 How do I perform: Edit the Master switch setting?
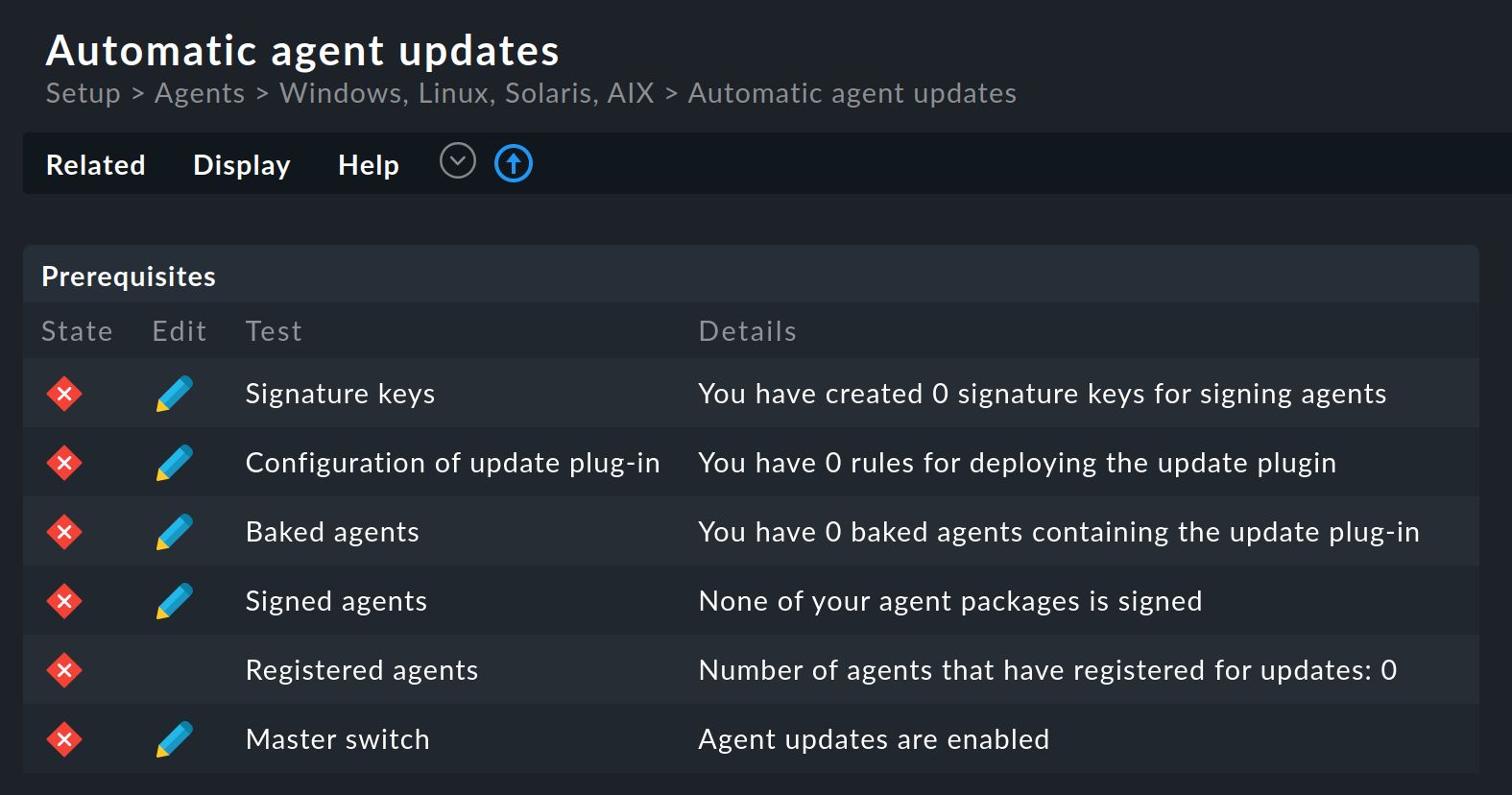pos(174,739)
